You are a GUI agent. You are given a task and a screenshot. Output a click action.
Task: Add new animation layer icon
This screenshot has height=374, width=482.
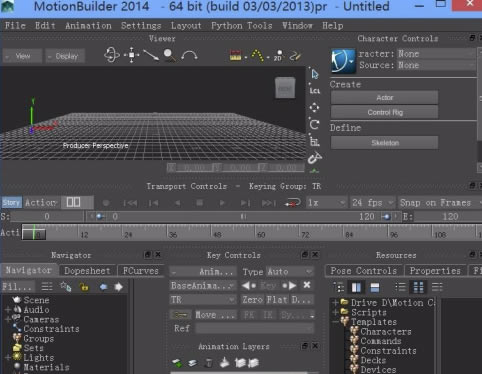point(177,363)
